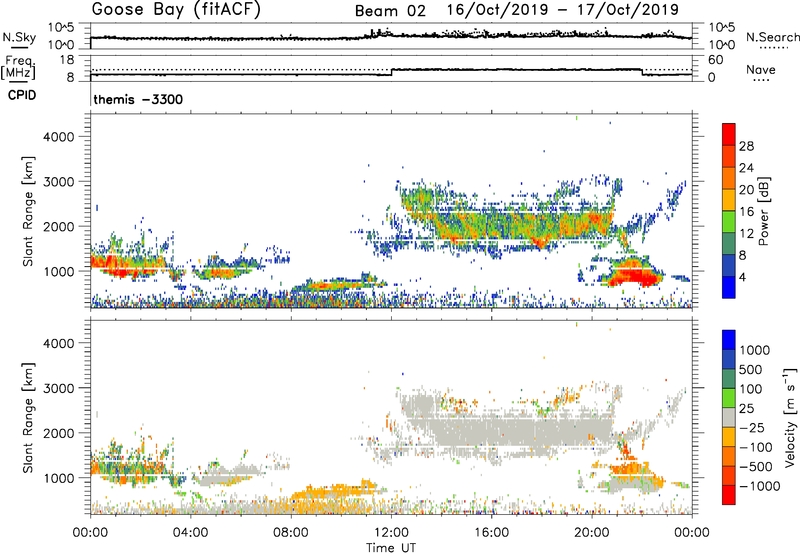Click the '20:00' time tick label
Screen dimensions: 800x554
pyautogui.click(x=592, y=533)
